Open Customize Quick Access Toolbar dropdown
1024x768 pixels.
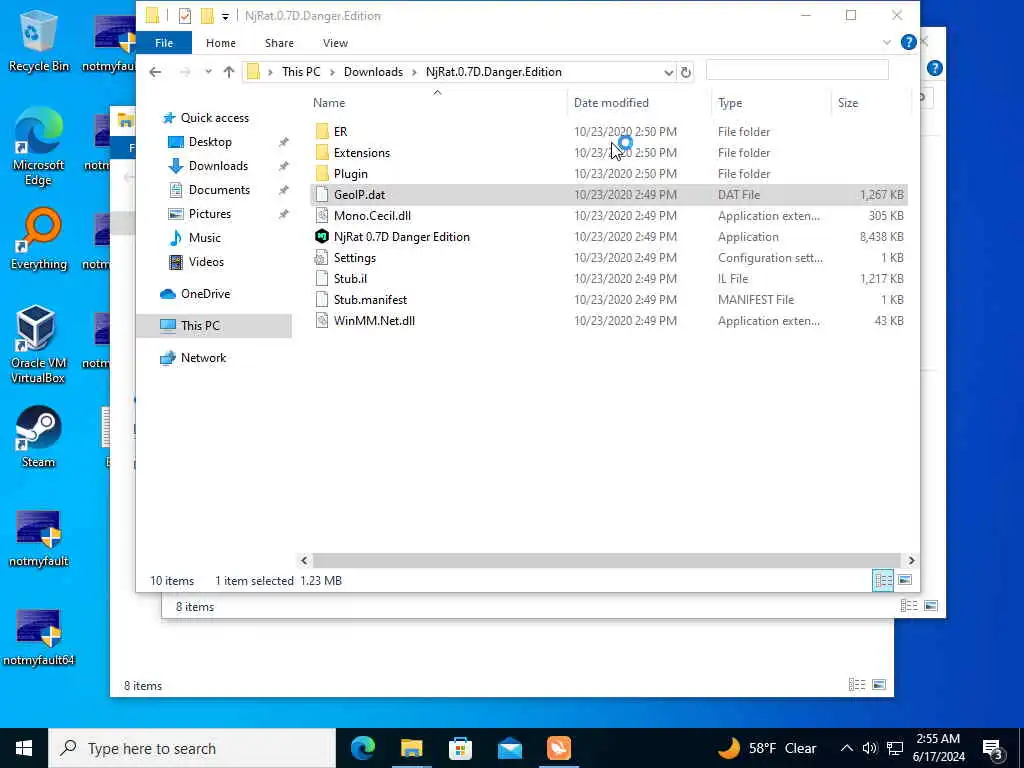click(x=225, y=16)
